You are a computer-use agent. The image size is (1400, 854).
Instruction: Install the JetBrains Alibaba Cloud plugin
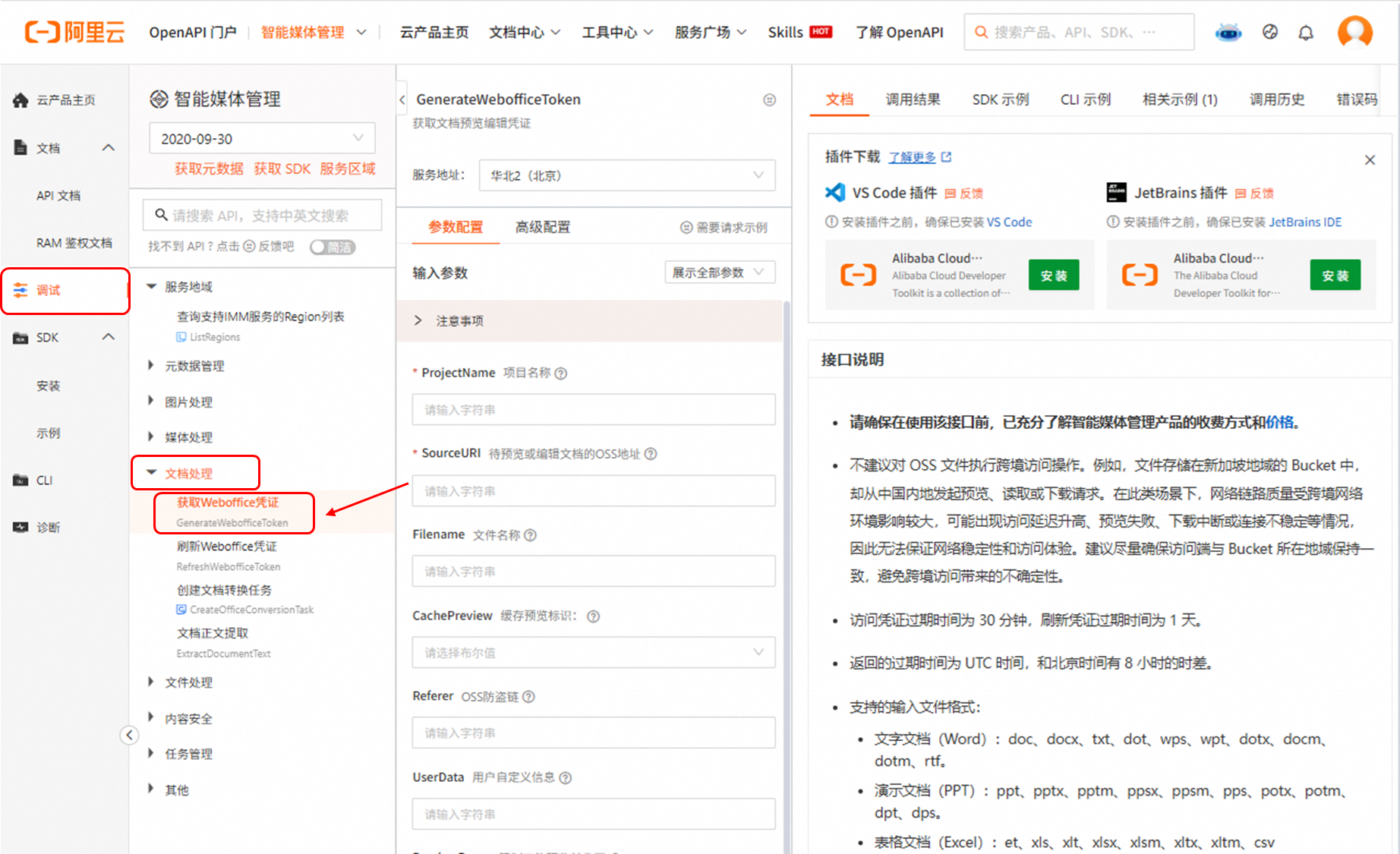[x=1335, y=276]
